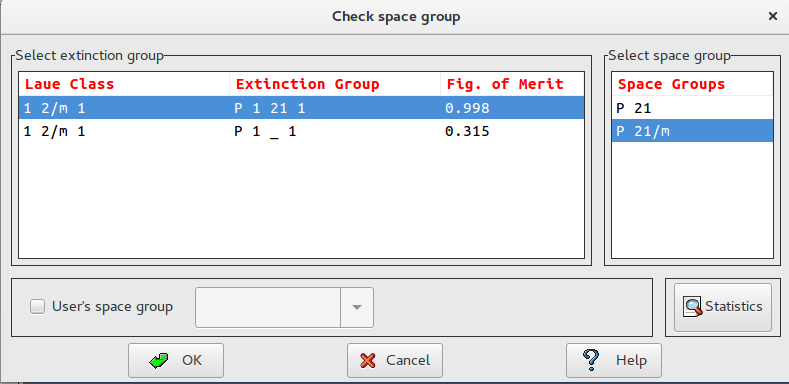
Task: Open the user's space group dropdown arrow
Action: coord(357,308)
